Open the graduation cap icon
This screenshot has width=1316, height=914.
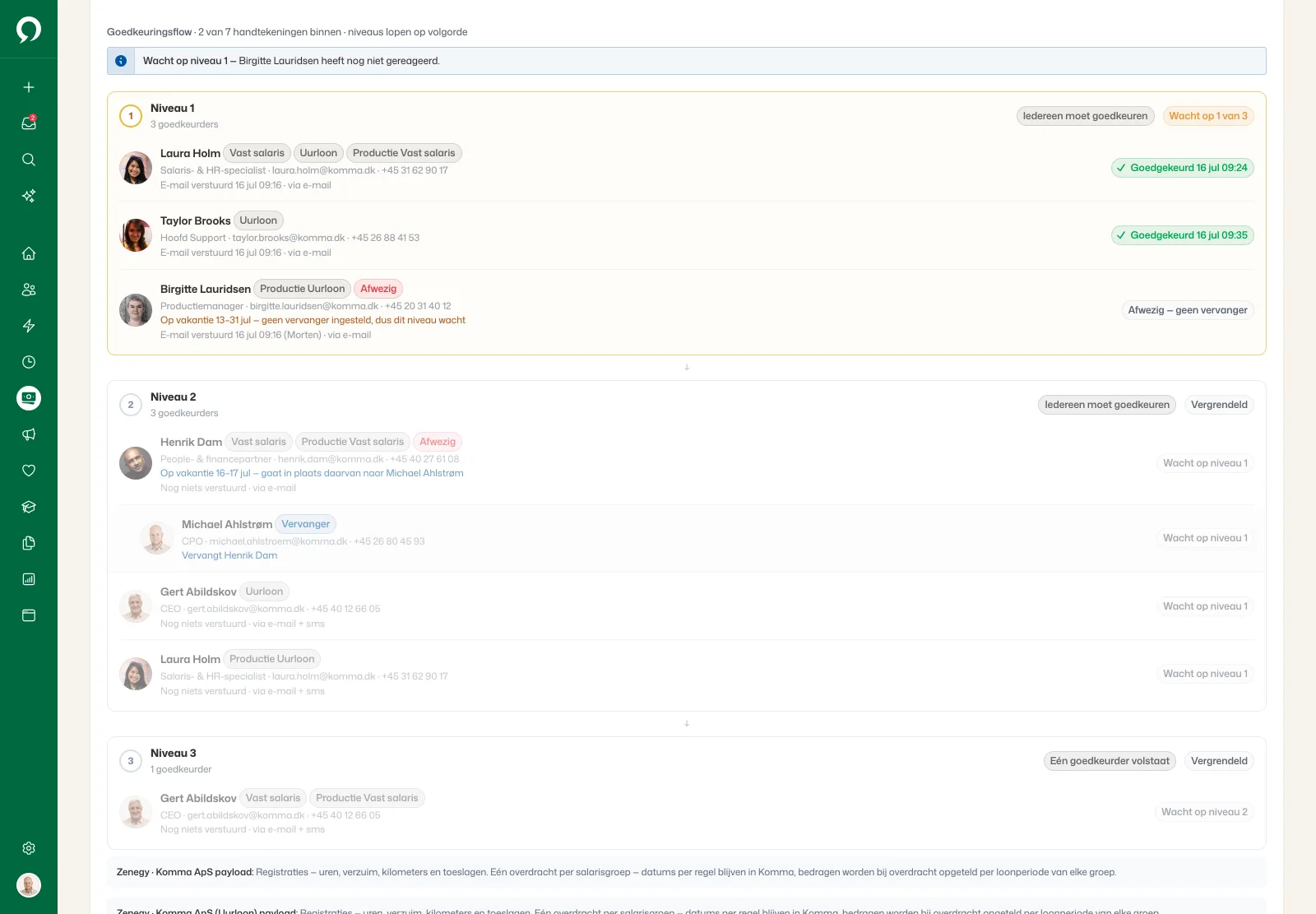29,507
